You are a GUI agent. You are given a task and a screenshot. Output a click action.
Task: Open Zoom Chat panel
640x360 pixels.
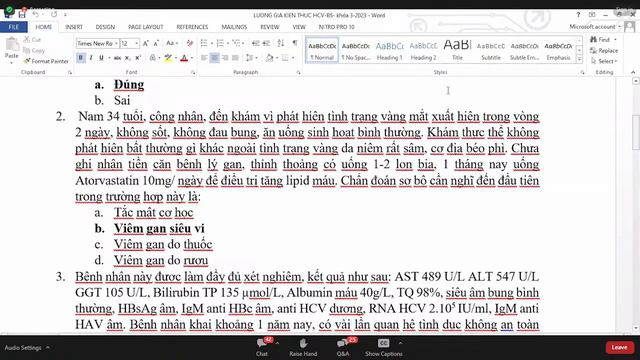262,347
